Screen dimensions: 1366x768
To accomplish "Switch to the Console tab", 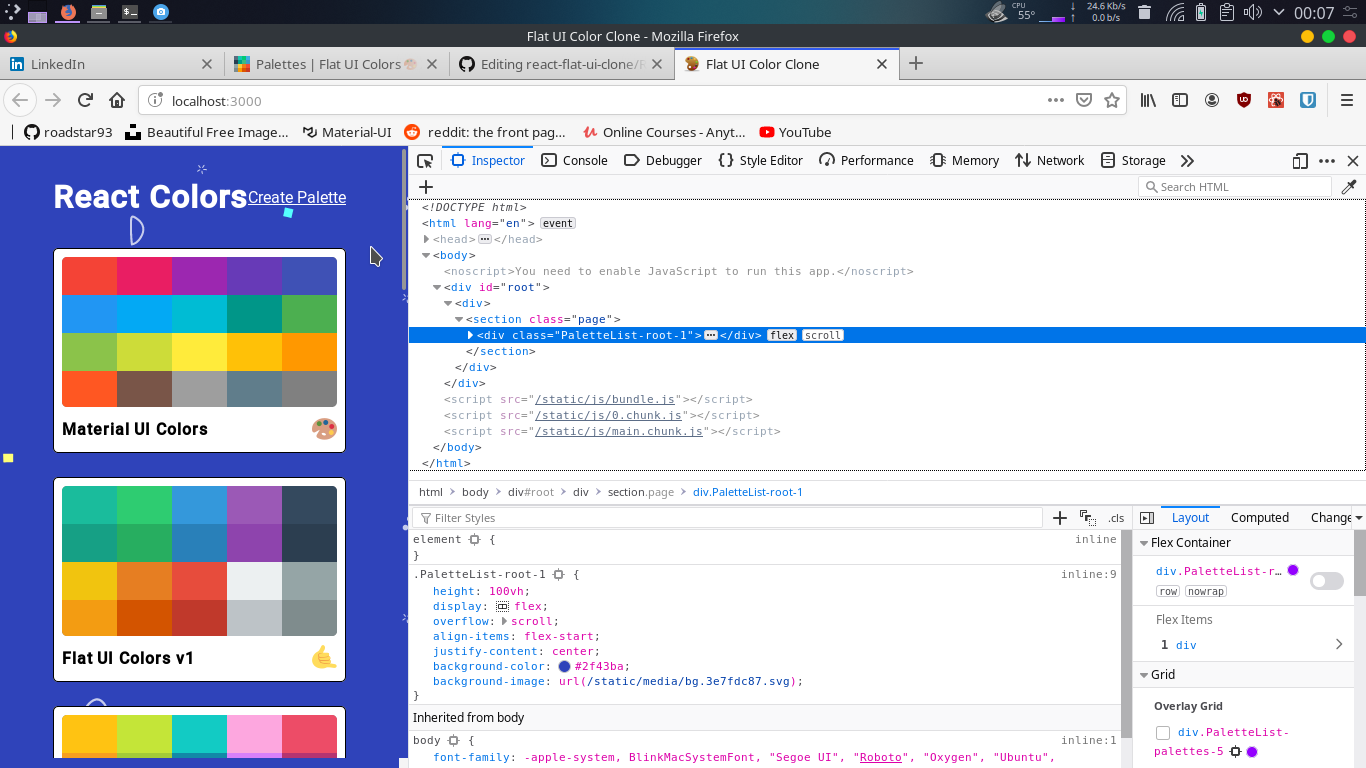I will pyautogui.click(x=575, y=160).
